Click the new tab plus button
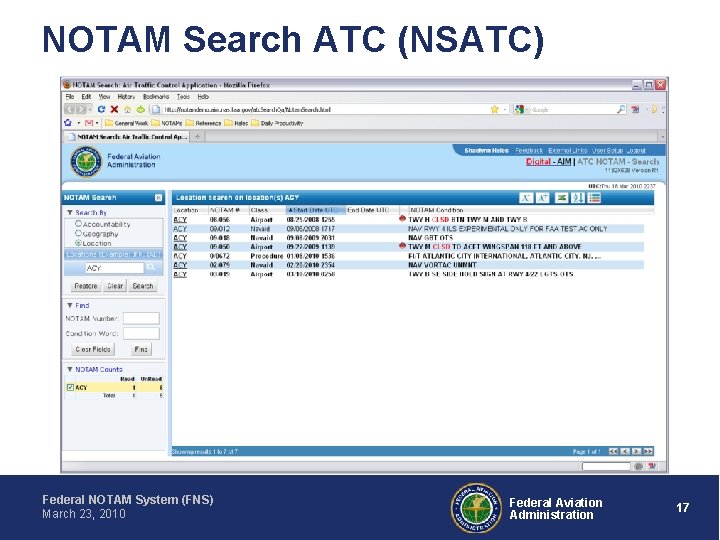 click(x=197, y=136)
